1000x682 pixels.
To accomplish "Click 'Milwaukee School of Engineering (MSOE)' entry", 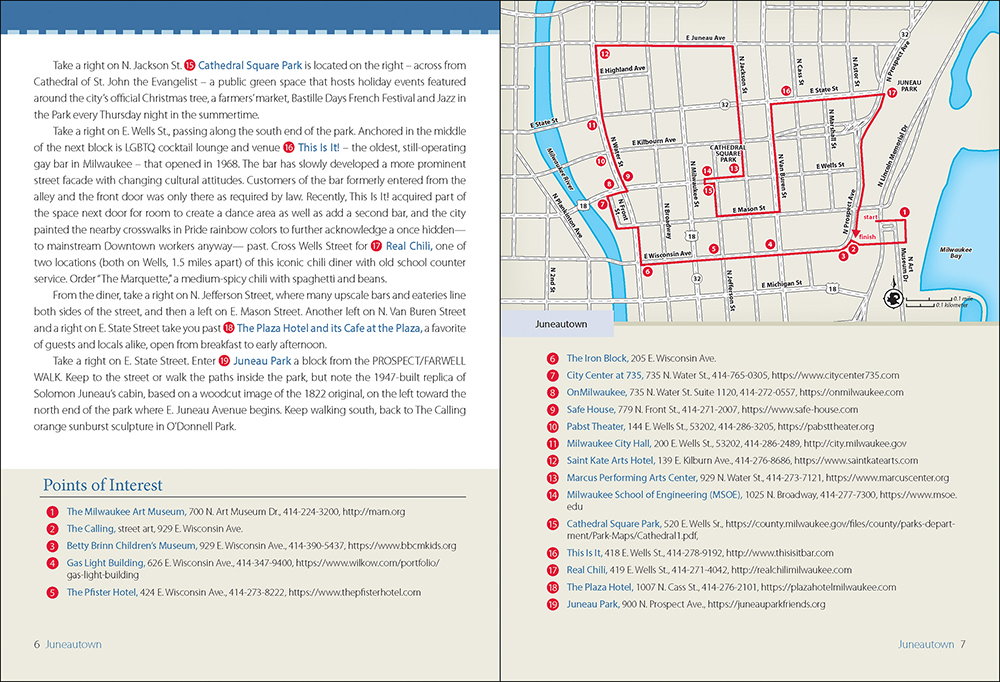I will point(654,495).
